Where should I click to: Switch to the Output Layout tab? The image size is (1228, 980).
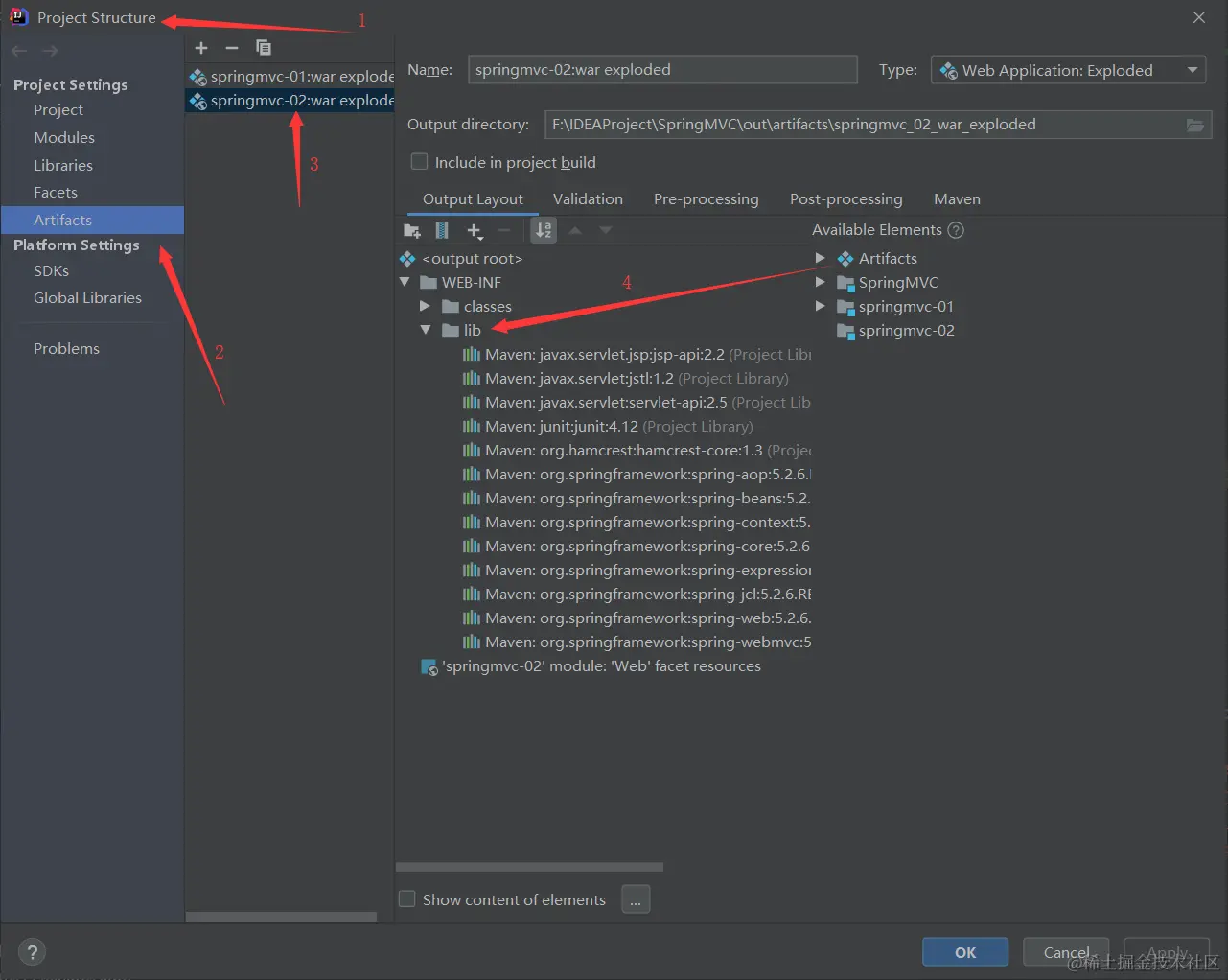tap(473, 199)
